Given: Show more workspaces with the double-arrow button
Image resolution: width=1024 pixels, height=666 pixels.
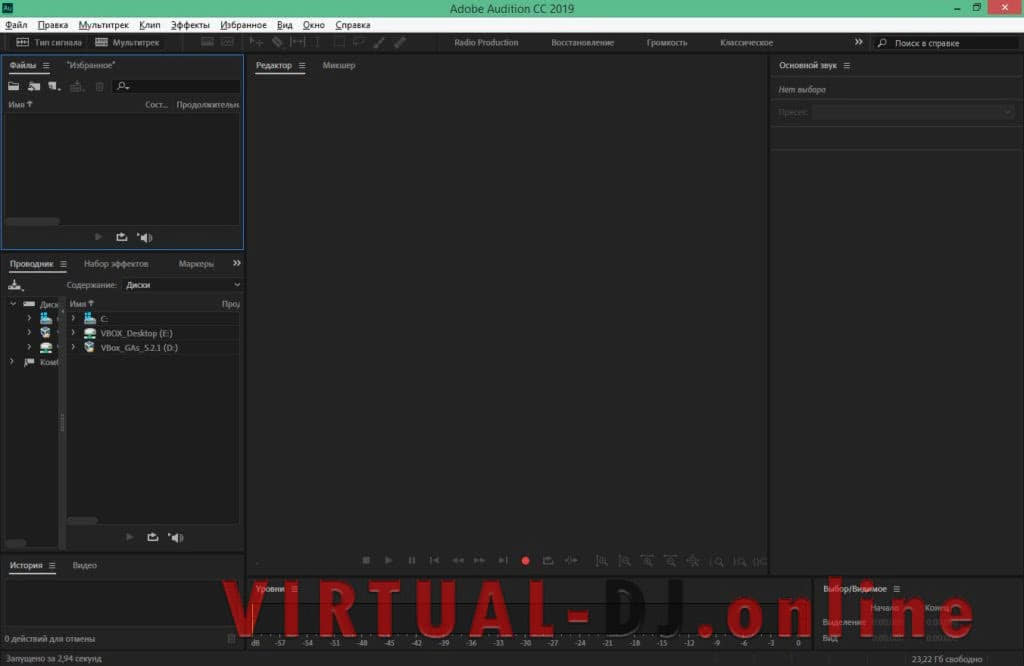Looking at the screenshot, I should point(858,43).
